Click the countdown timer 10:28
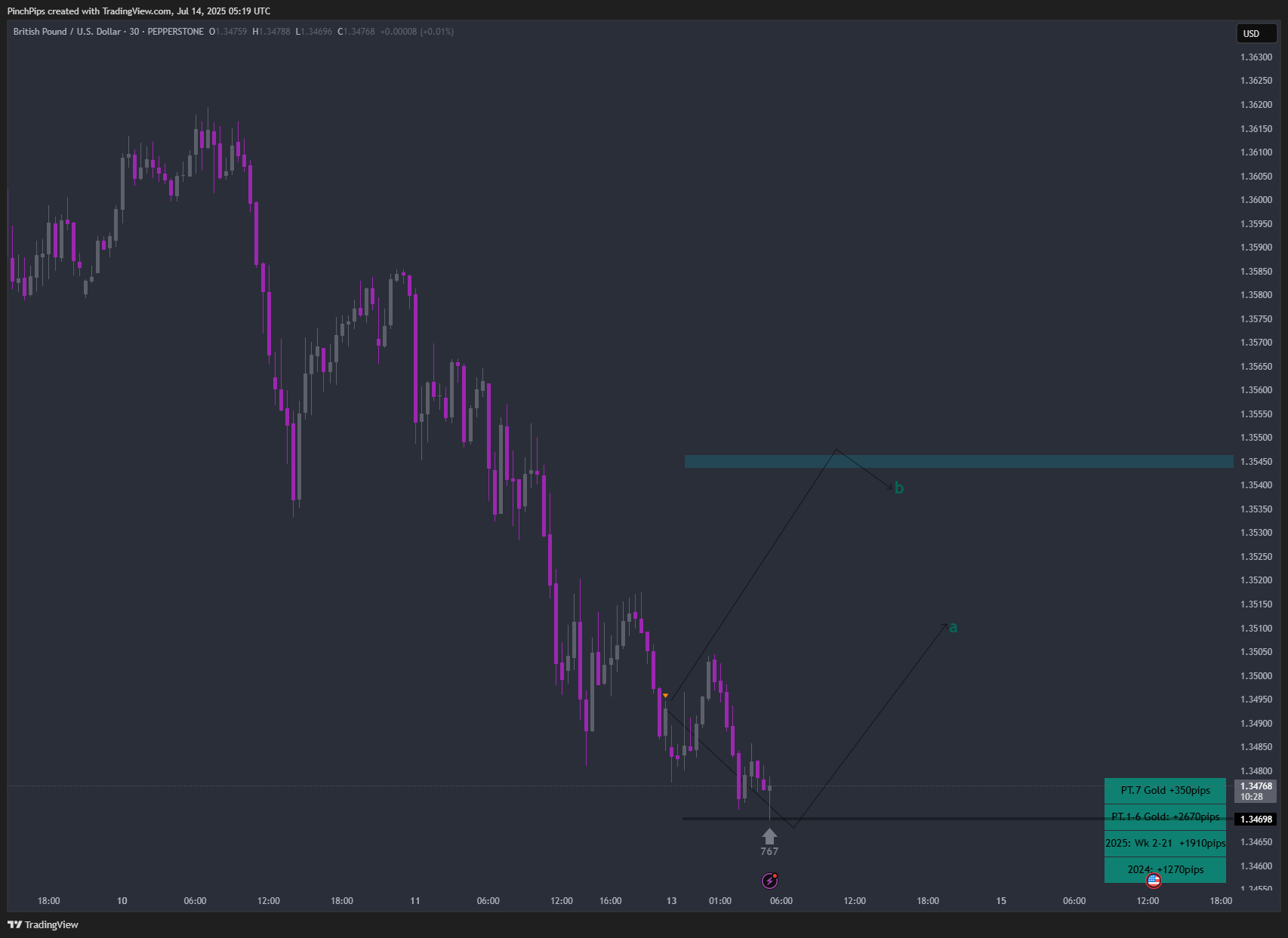 tap(1252, 797)
